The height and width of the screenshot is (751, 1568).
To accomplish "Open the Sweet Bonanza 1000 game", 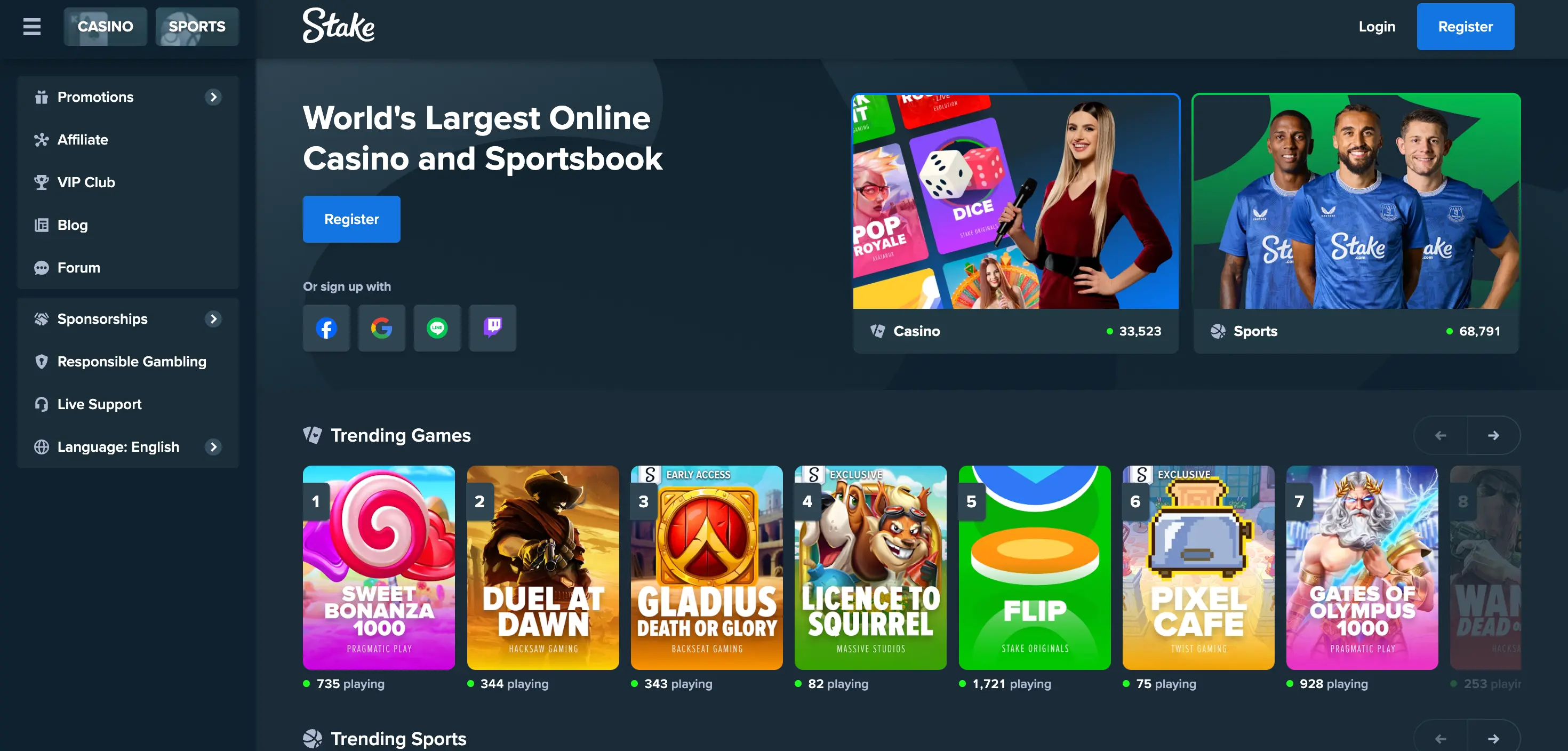I will tap(379, 567).
